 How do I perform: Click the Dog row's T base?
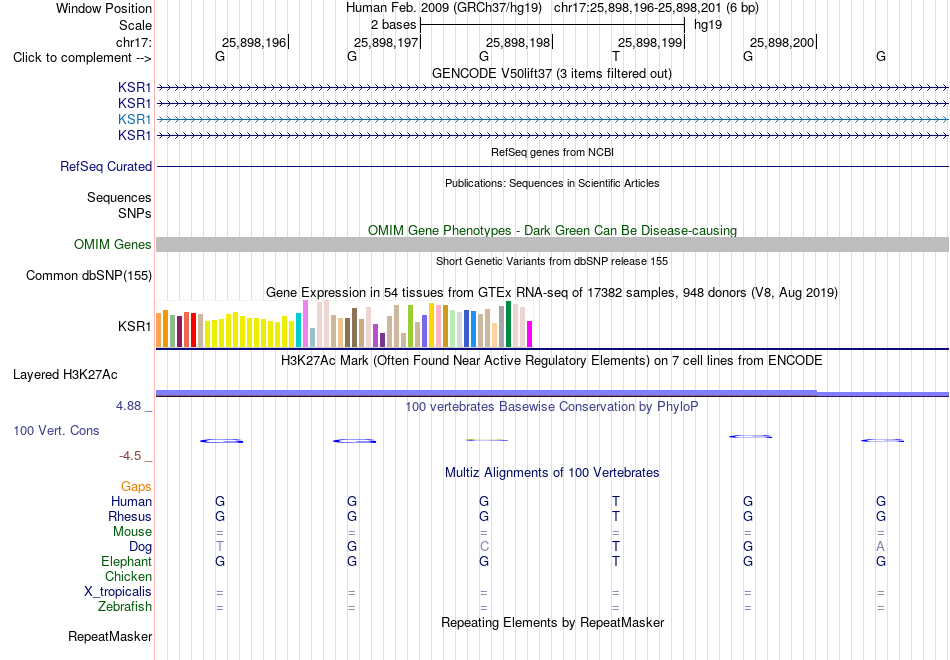220,547
